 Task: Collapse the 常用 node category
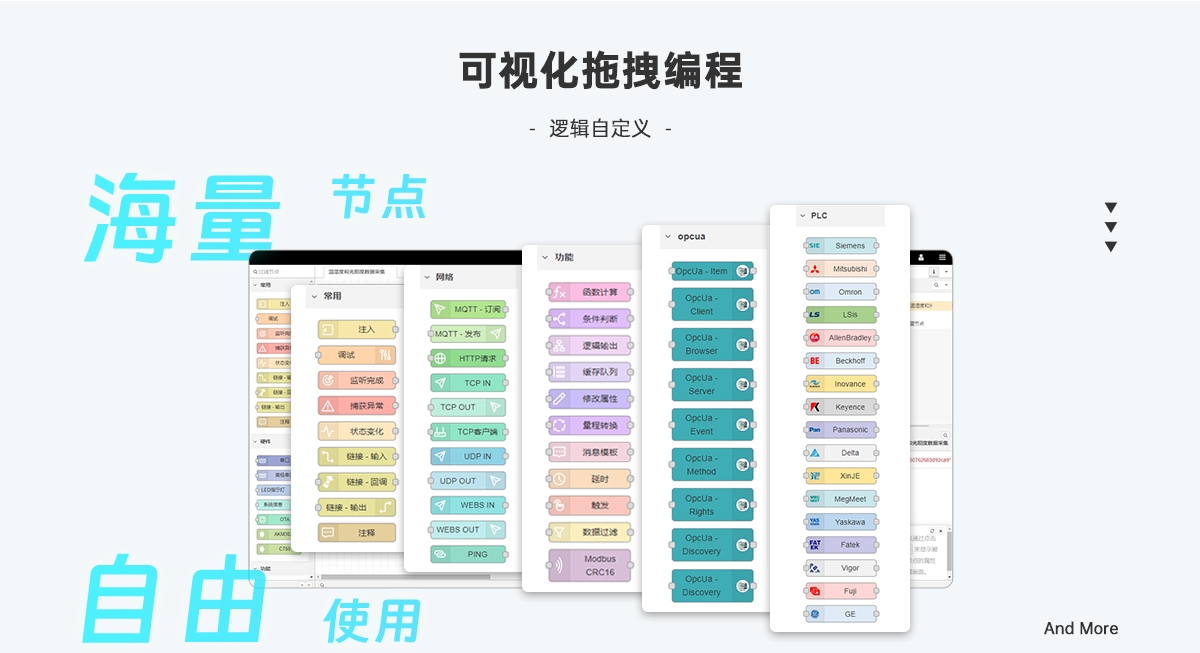pos(313,296)
